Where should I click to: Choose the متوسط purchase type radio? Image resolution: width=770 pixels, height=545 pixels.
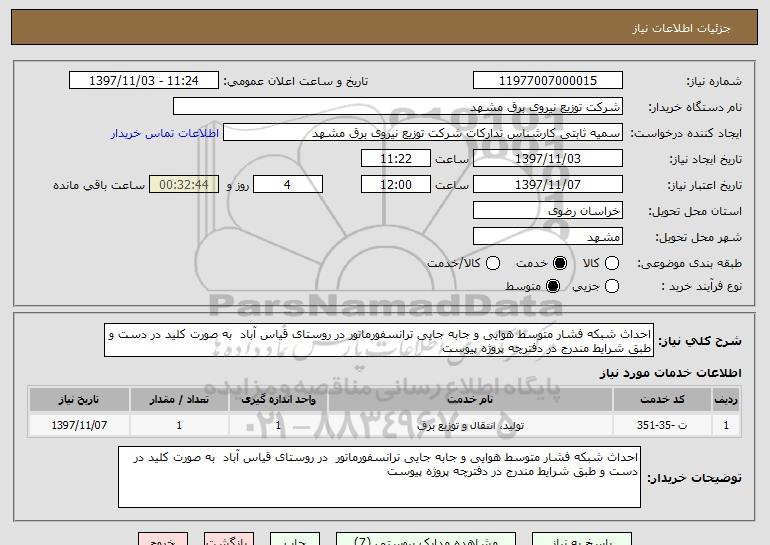pos(553,286)
